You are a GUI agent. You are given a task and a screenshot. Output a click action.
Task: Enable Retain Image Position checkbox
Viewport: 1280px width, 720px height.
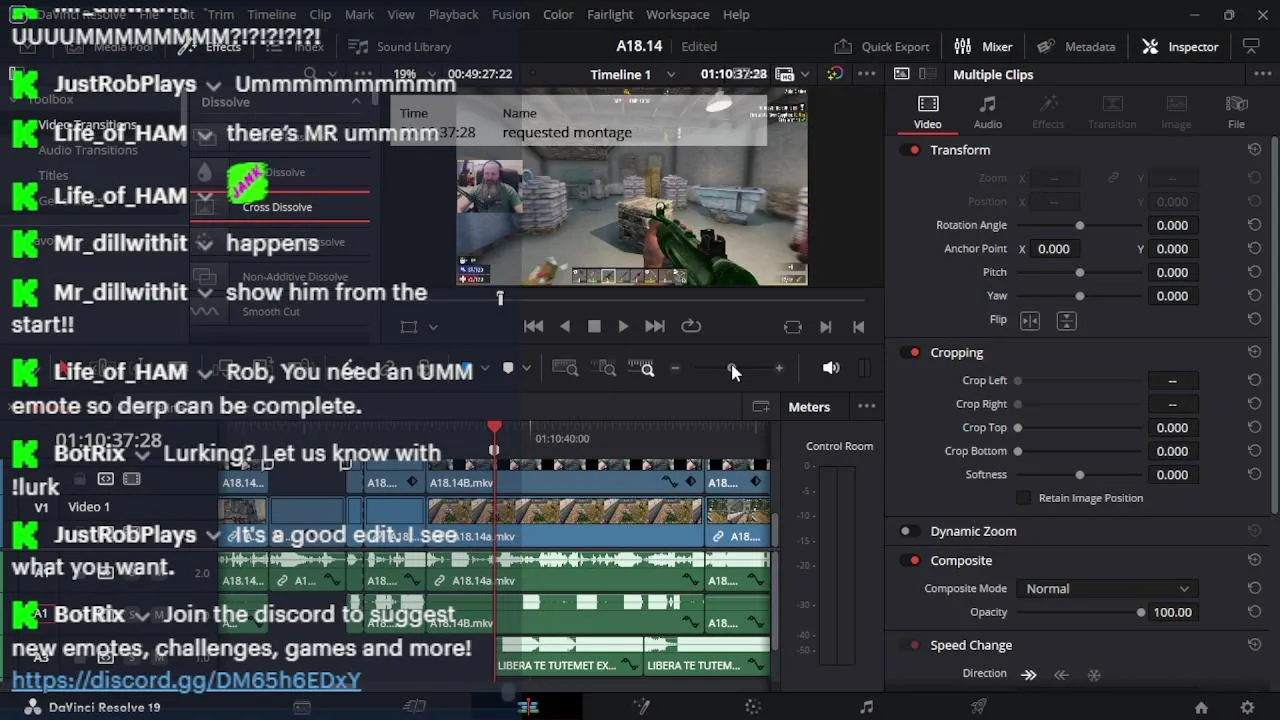click(x=1023, y=498)
